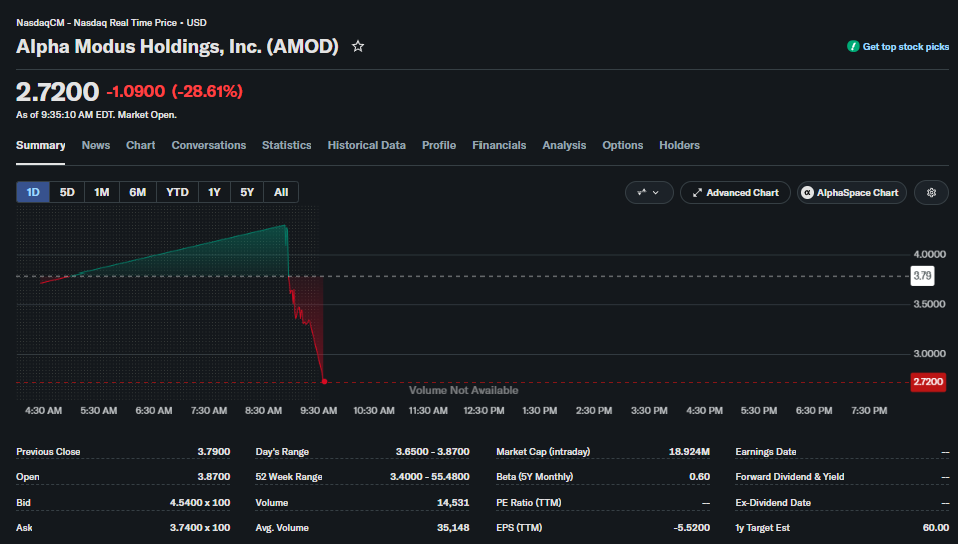Open chart settings gear icon

[x=931, y=193]
